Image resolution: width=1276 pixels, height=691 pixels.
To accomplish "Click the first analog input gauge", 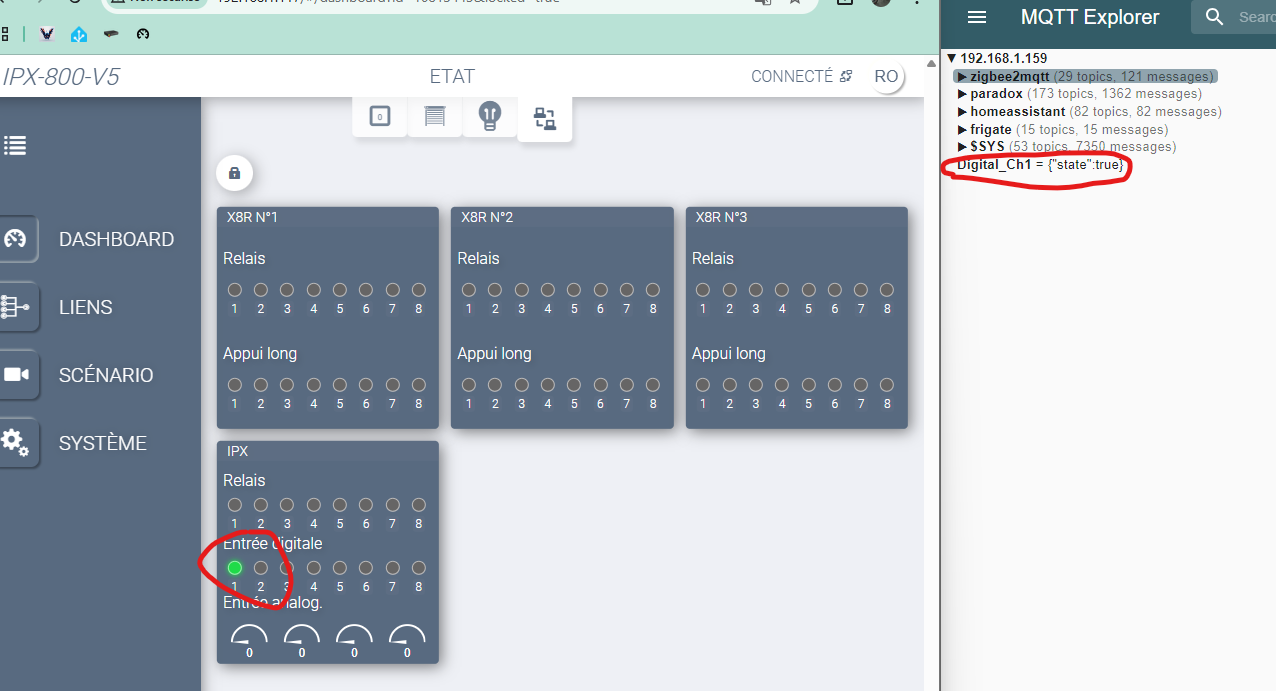I will click(x=249, y=637).
